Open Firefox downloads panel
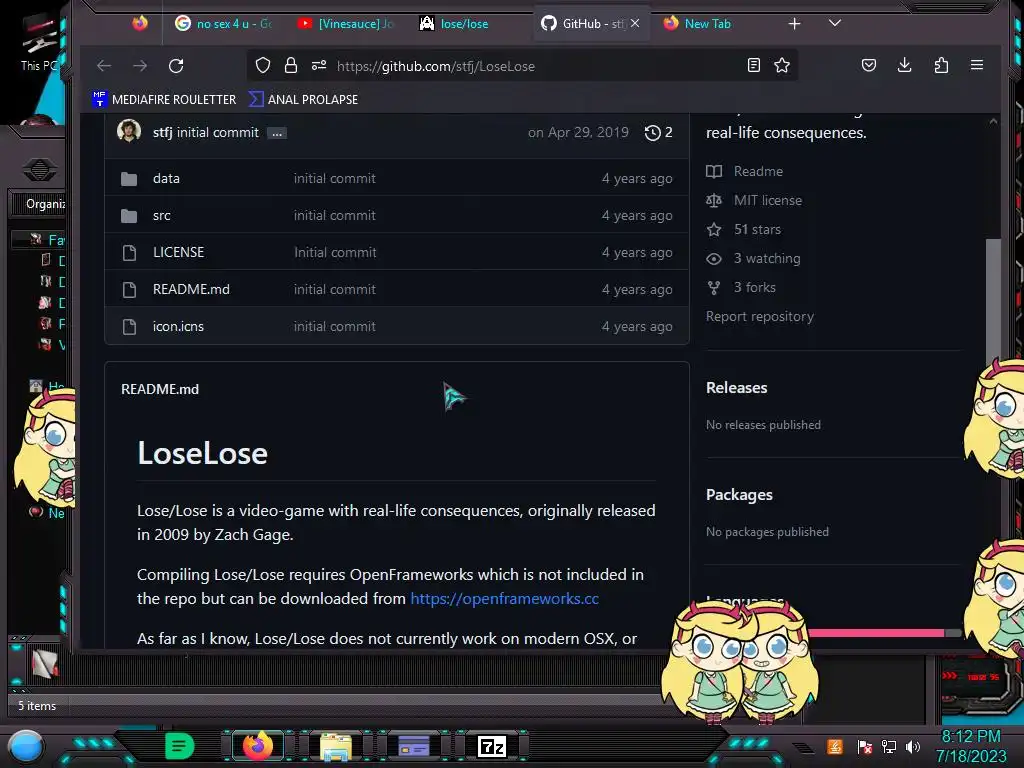Viewport: 1024px width, 768px height. [904, 65]
